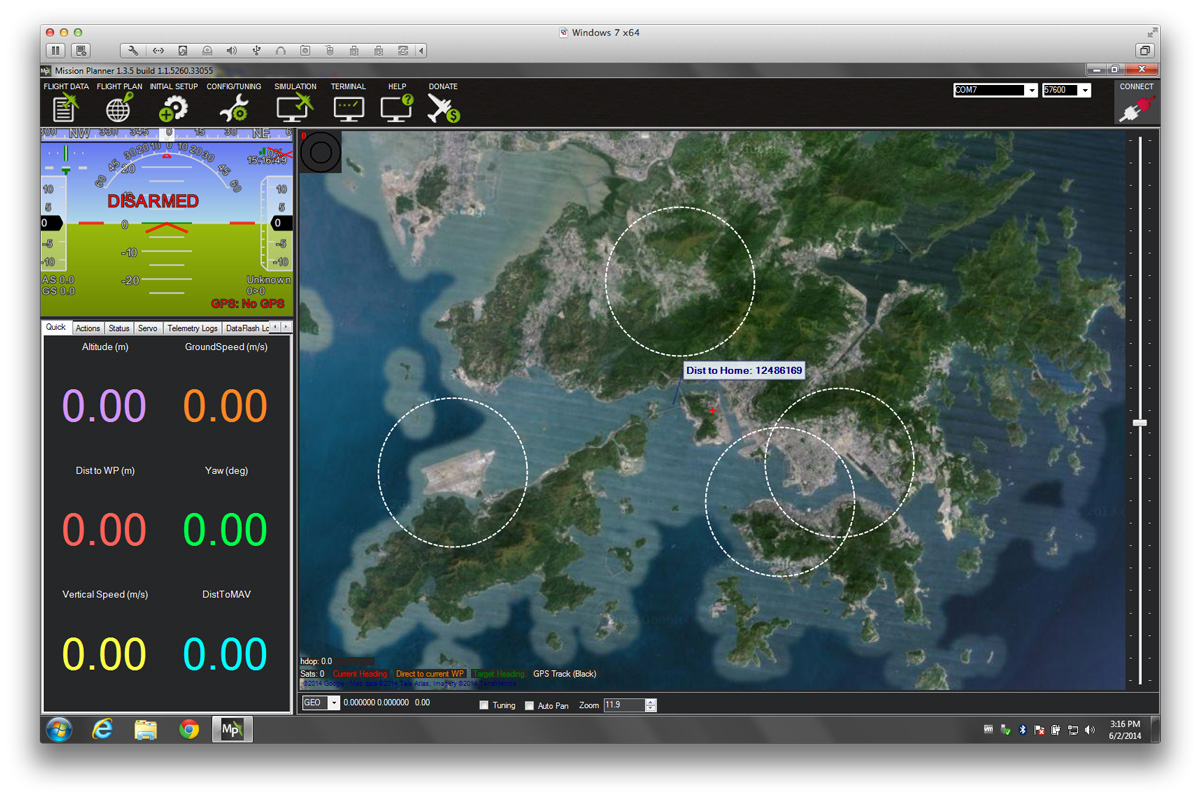The image size is (1200, 798).
Task: Open Initial Setup gear icon
Action: [x=173, y=107]
